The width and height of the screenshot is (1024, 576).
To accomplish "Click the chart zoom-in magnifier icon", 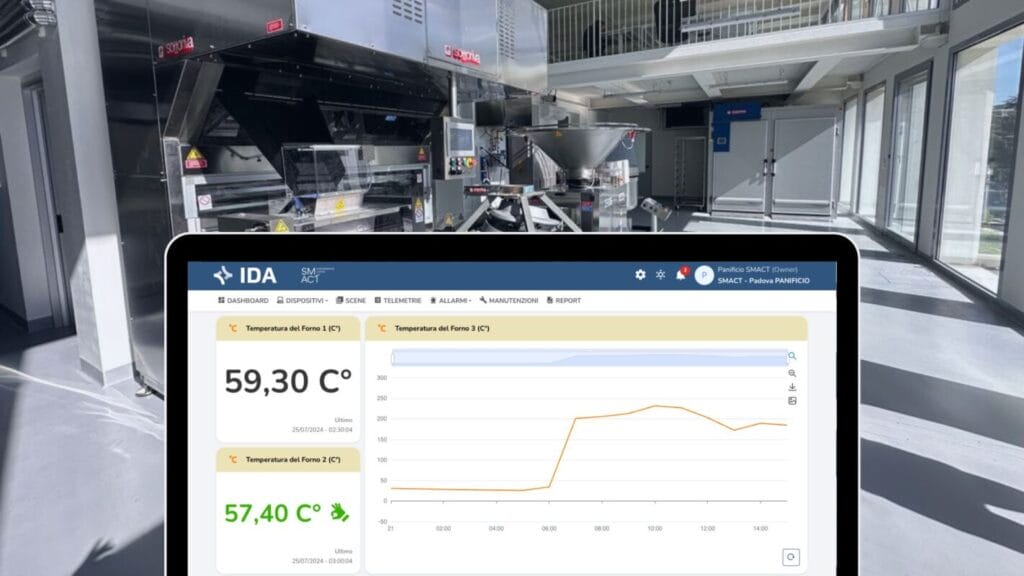I will tap(792, 374).
